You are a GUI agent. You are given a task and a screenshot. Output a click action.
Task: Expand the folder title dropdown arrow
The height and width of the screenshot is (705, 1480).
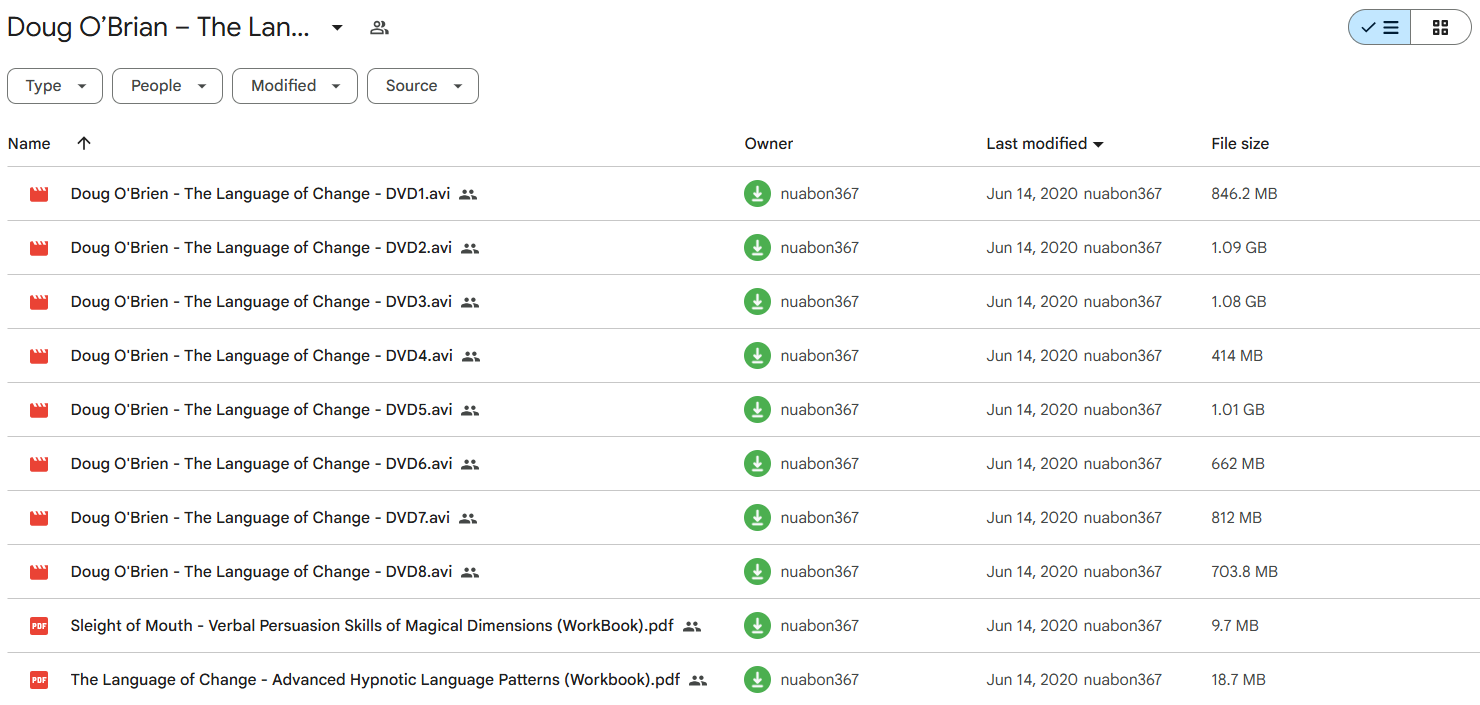click(x=337, y=28)
